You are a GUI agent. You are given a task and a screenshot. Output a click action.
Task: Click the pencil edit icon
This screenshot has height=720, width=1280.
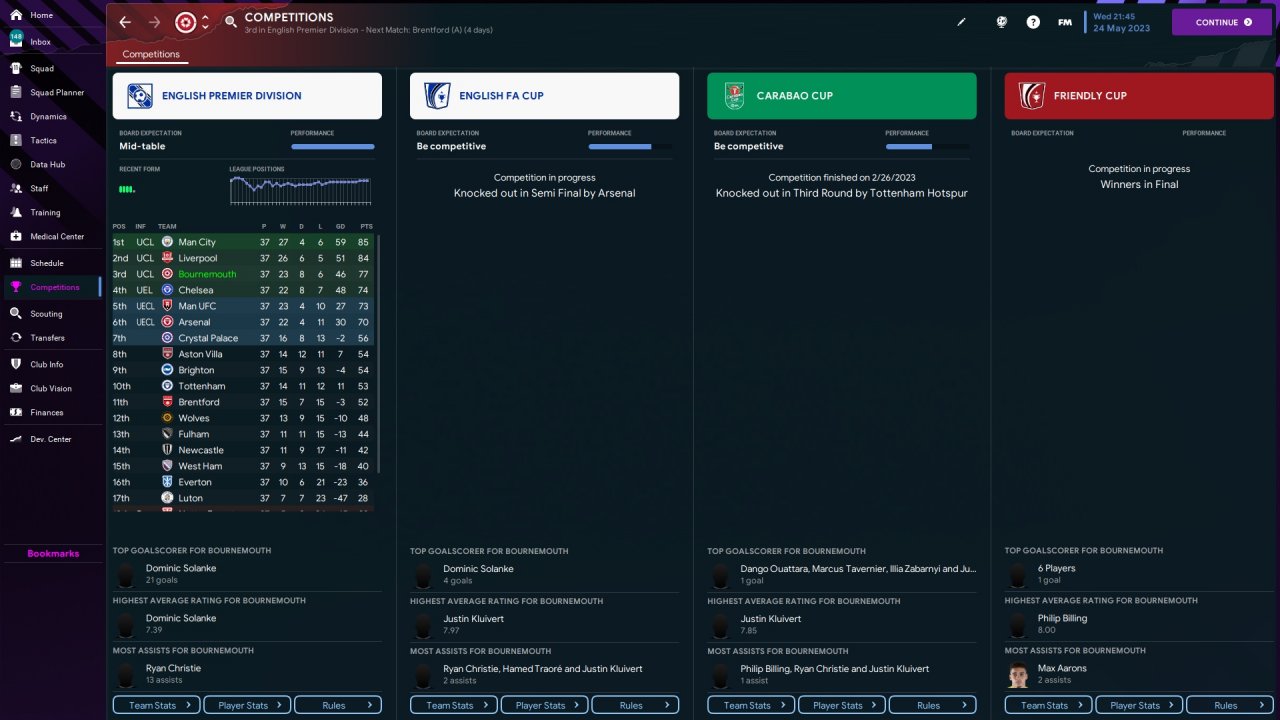click(962, 22)
